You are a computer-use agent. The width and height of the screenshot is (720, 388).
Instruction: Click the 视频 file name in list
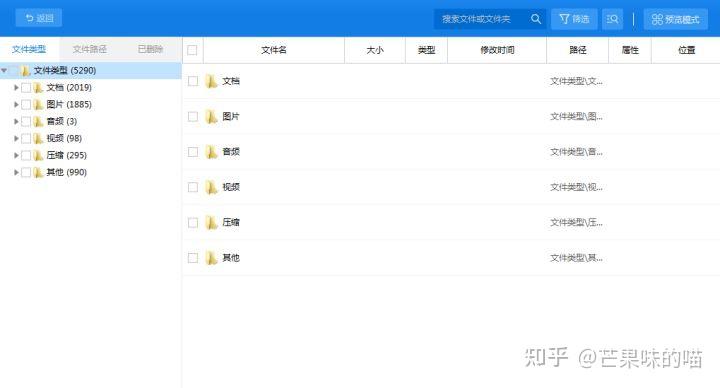click(x=231, y=187)
